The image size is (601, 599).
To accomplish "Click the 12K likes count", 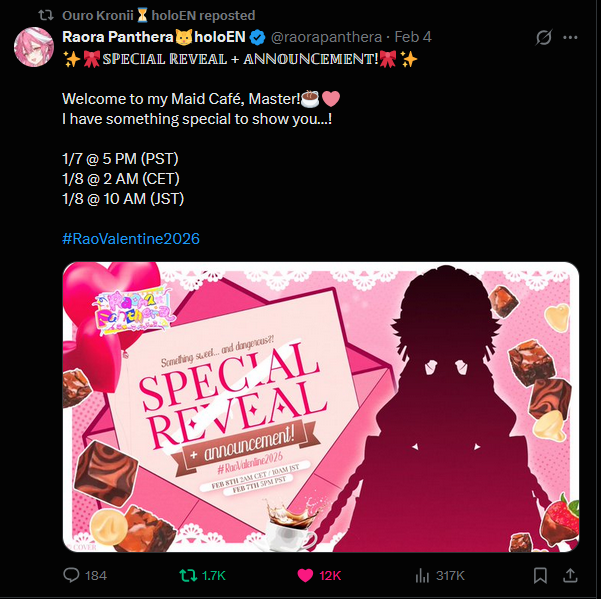I will [x=330, y=576].
